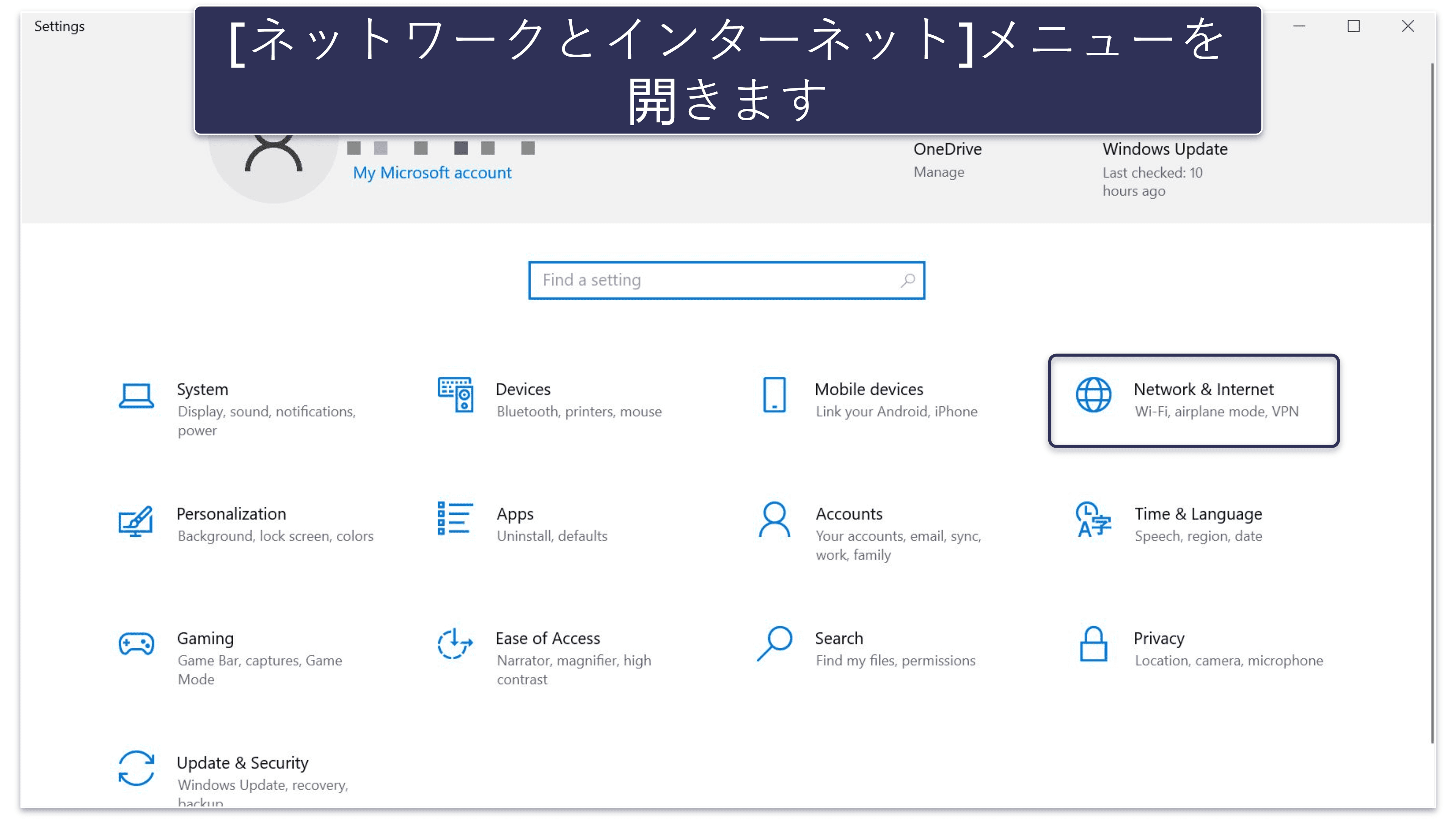Select the Devices category title

[523, 389]
